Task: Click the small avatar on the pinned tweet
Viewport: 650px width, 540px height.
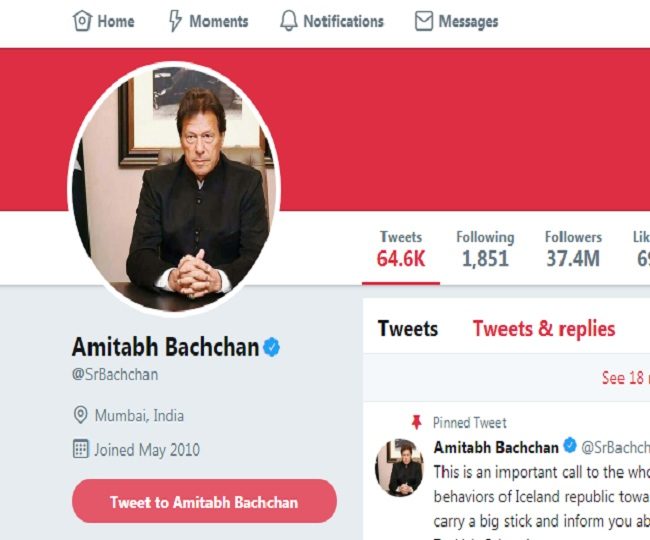Action: [x=399, y=466]
